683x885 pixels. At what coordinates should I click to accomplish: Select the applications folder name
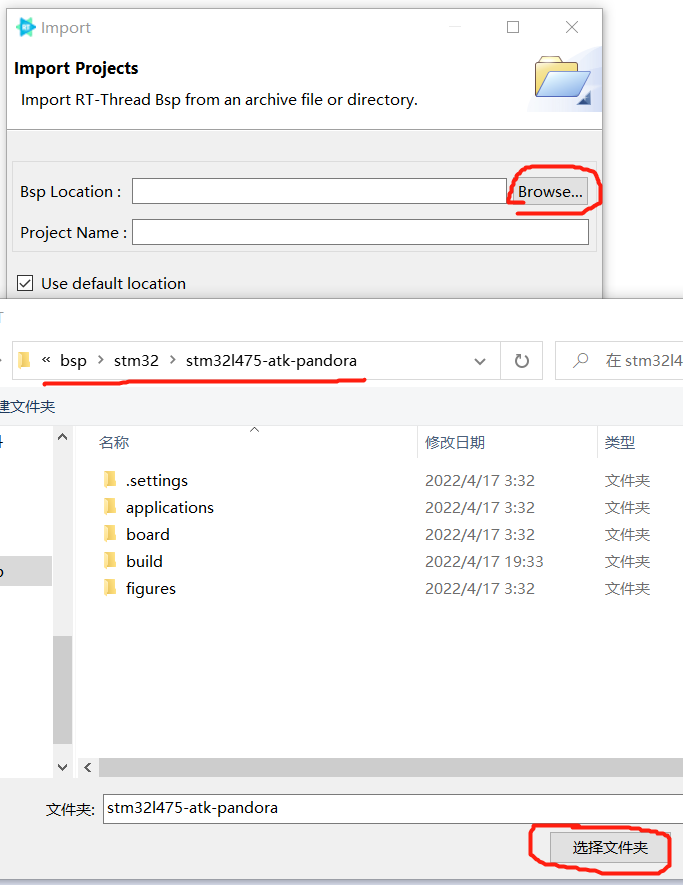169,507
